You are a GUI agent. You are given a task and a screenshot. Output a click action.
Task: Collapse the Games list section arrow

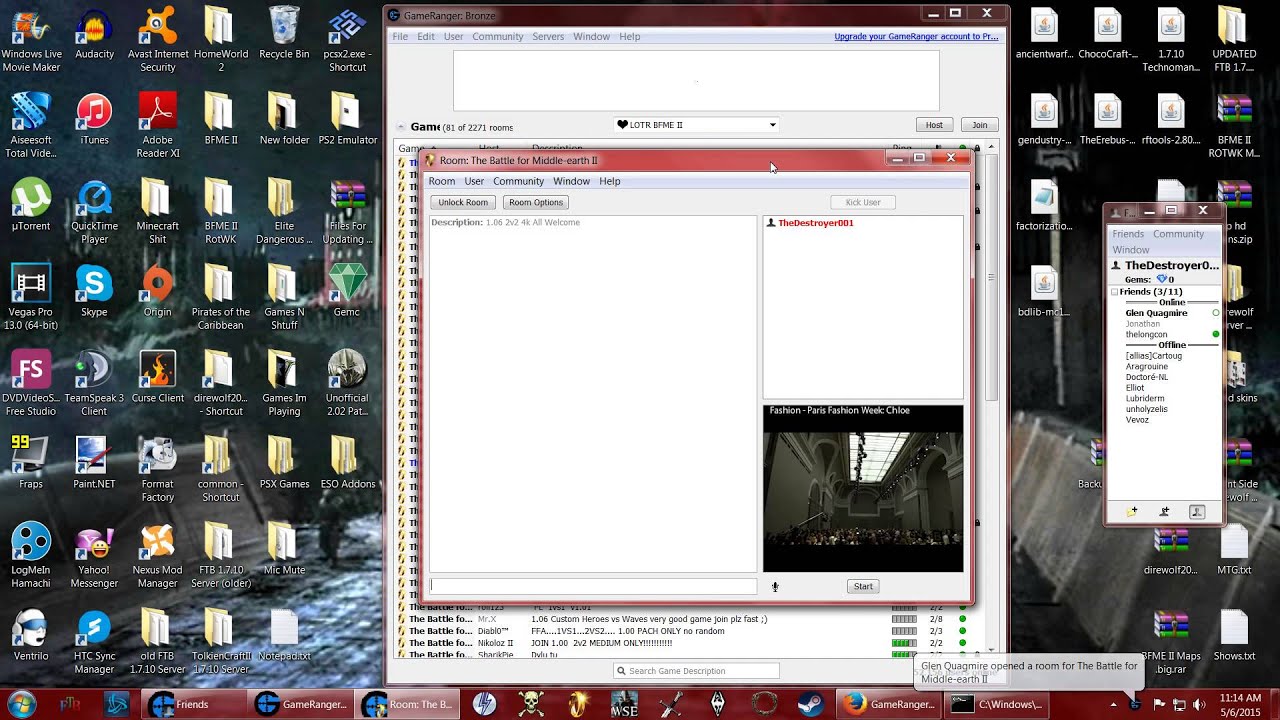click(x=401, y=127)
